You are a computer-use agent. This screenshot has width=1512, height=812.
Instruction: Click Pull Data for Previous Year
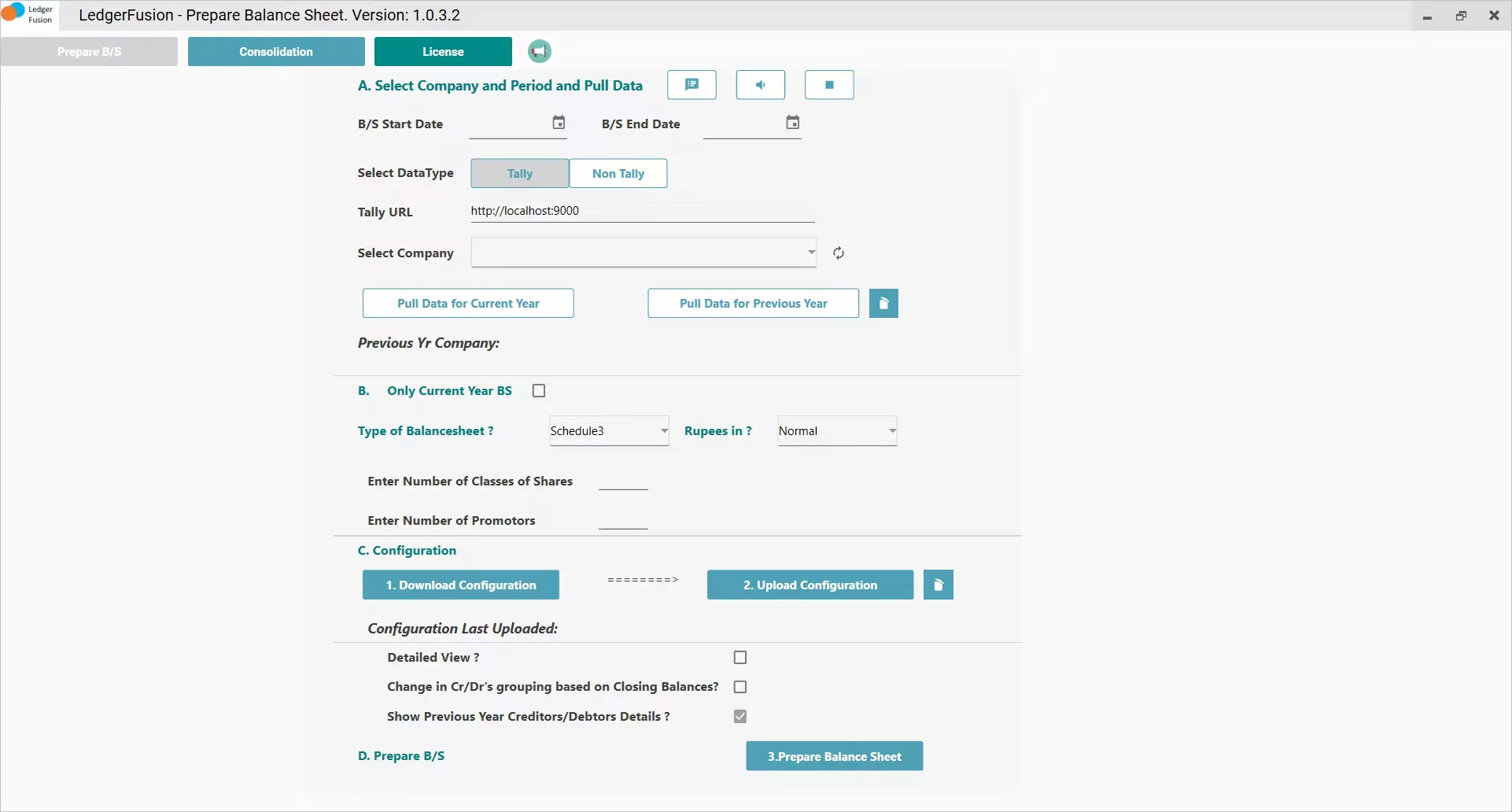[x=753, y=303]
